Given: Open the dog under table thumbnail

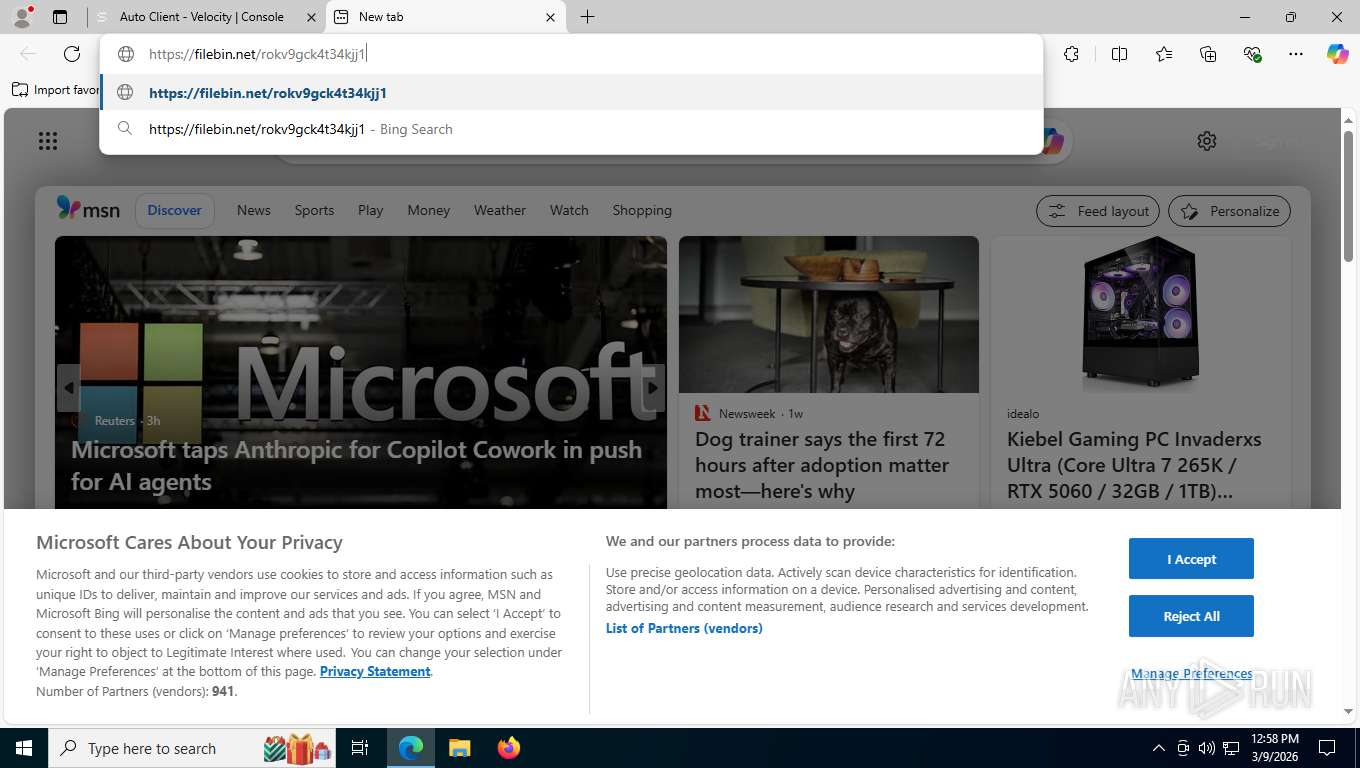Looking at the screenshot, I should [x=829, y=314].
